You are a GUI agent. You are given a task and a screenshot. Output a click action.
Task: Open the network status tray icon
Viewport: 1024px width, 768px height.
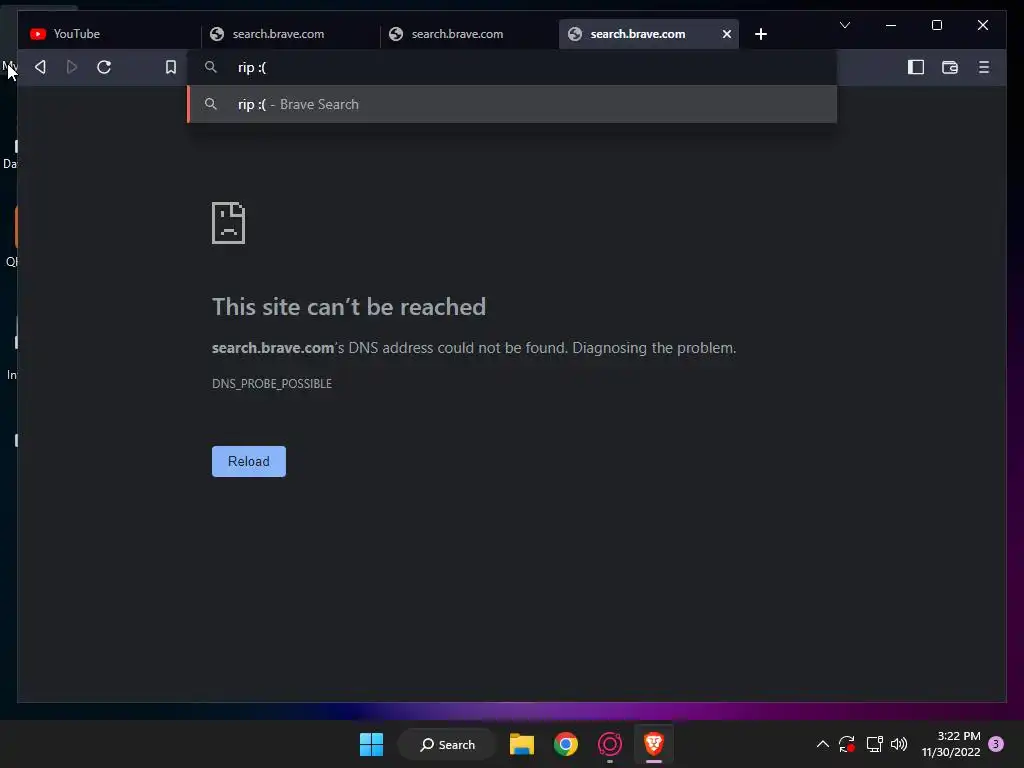point(874,744)
